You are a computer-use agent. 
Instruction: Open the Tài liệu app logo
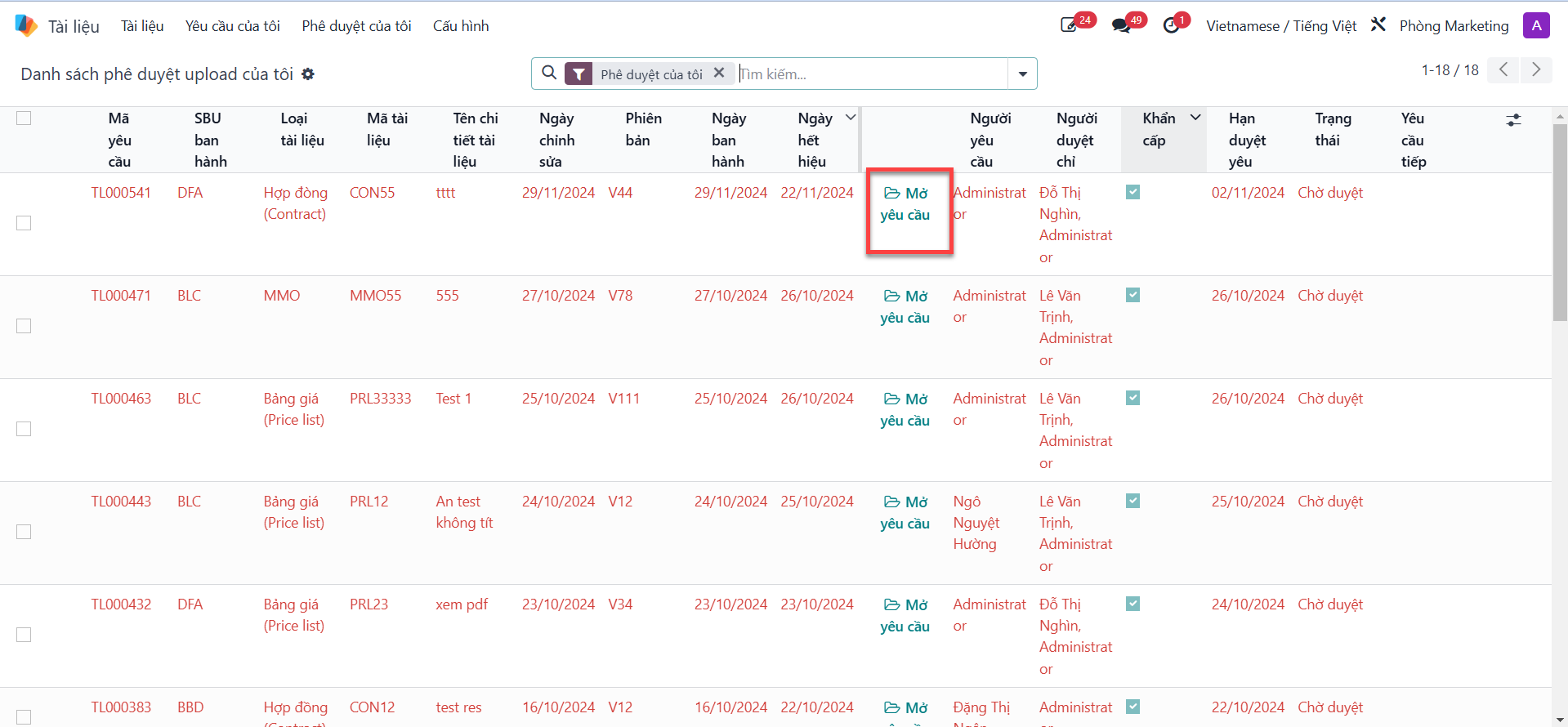click(x=26, y=25)
